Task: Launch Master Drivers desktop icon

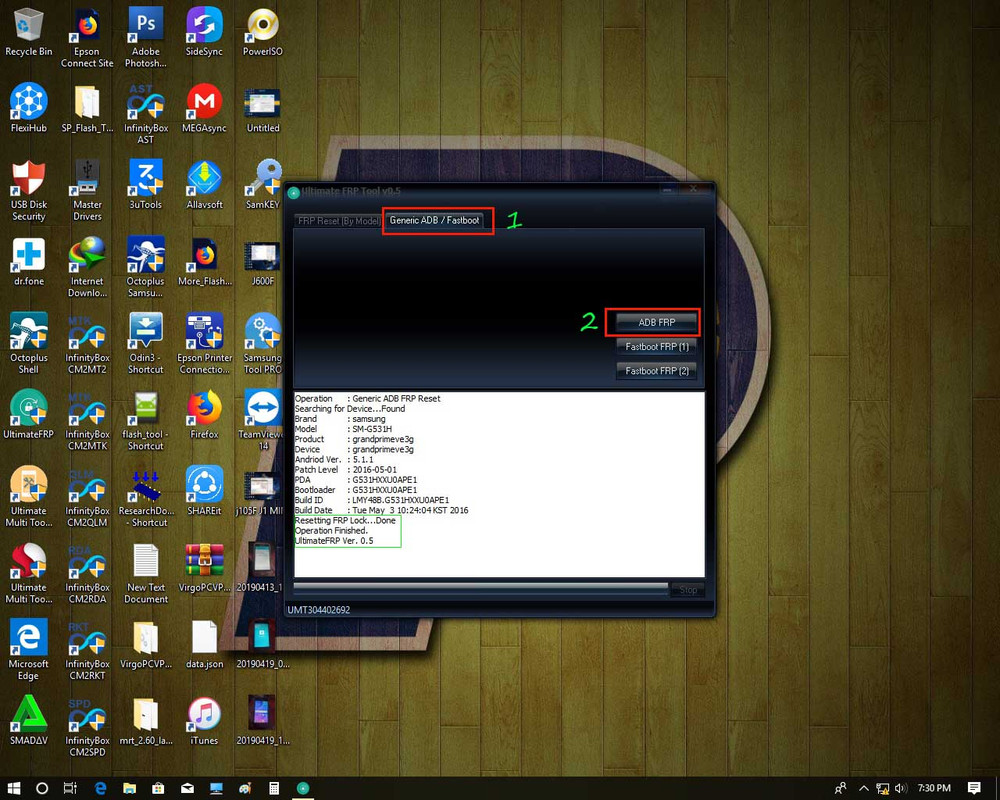Action: pos(87,190)
